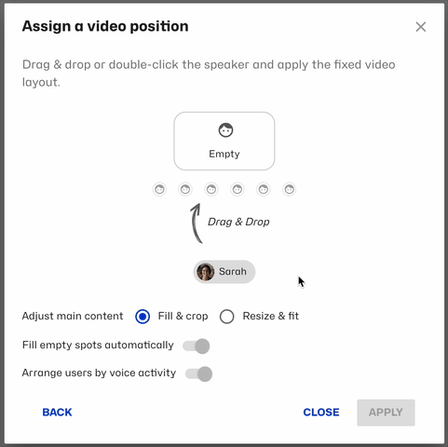The image size is (448, 447).
Task: Go back with the BACK button
Action: click(57, 412)
